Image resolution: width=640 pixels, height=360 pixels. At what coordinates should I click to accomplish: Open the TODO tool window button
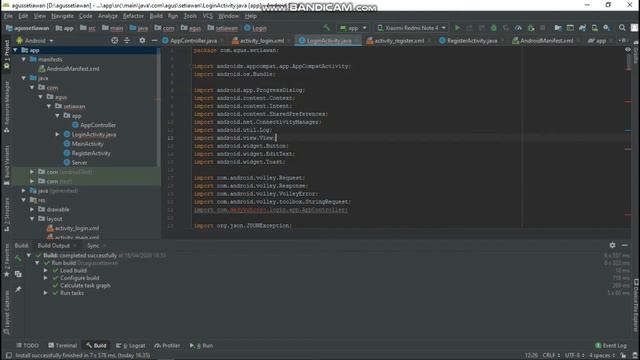coord(27,345)
